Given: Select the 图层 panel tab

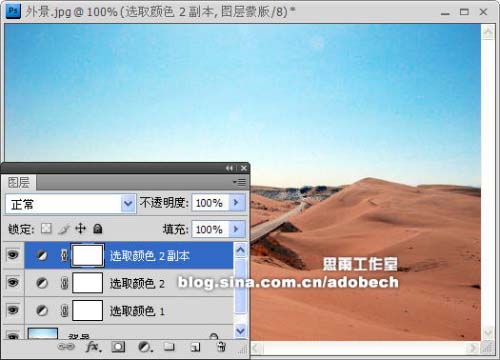Looking at the screenshot, I should (19, 182).
